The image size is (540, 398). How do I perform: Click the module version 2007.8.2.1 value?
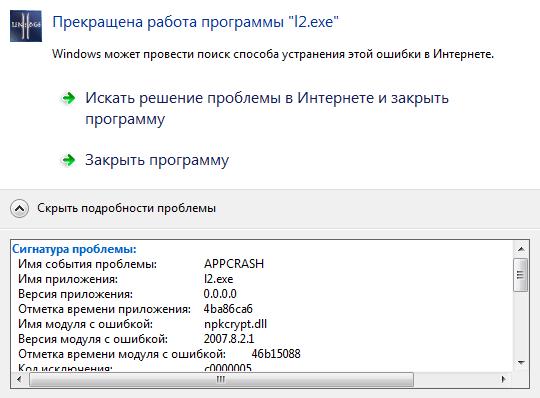click(x=229, y=339)
